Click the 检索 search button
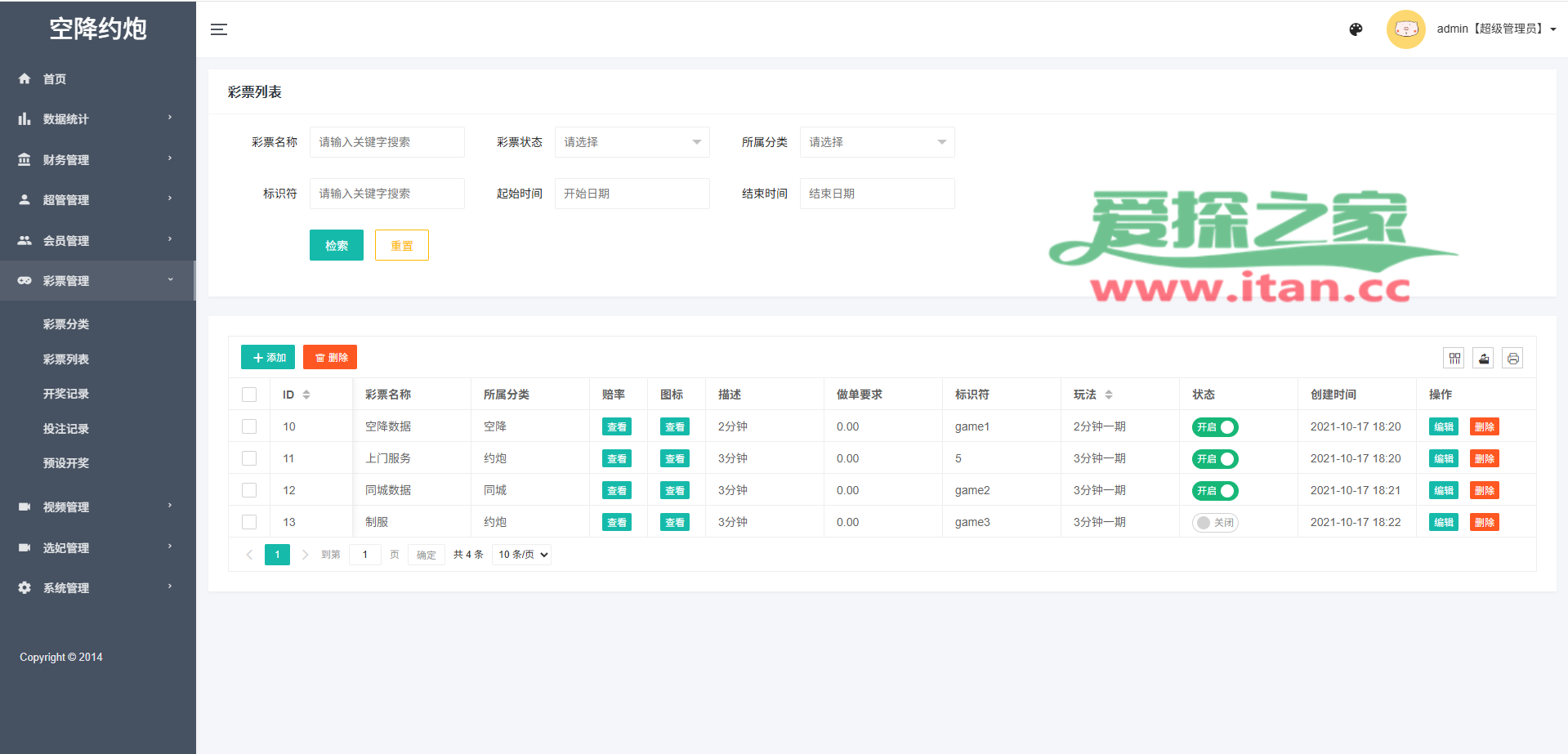This screenshot has height=754, width=1568. point(337,245)
